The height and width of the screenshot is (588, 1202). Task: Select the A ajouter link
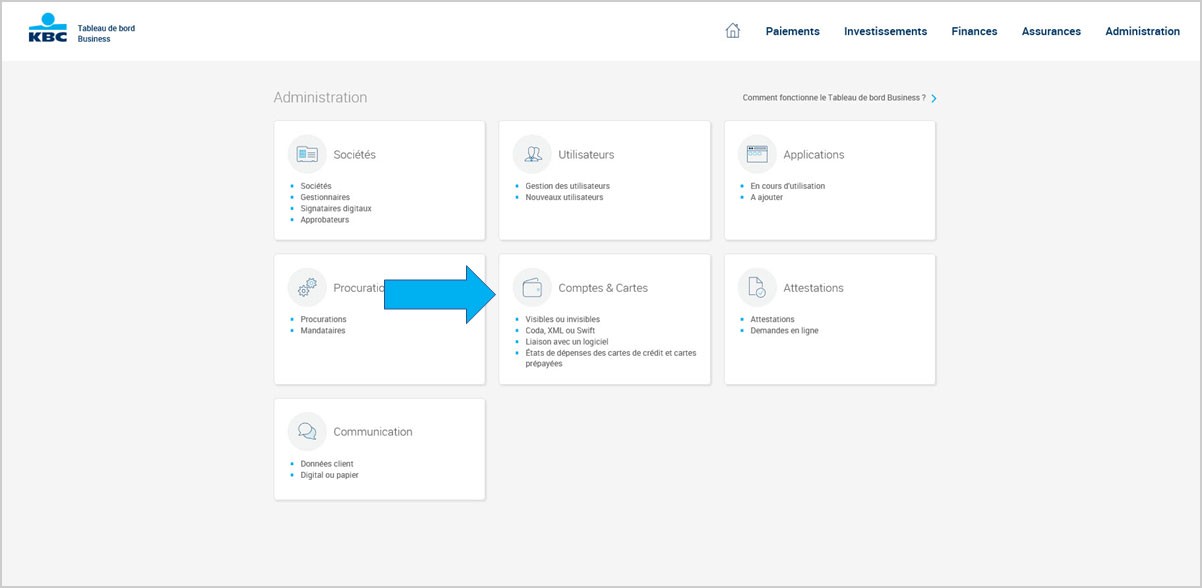(767, 197)
